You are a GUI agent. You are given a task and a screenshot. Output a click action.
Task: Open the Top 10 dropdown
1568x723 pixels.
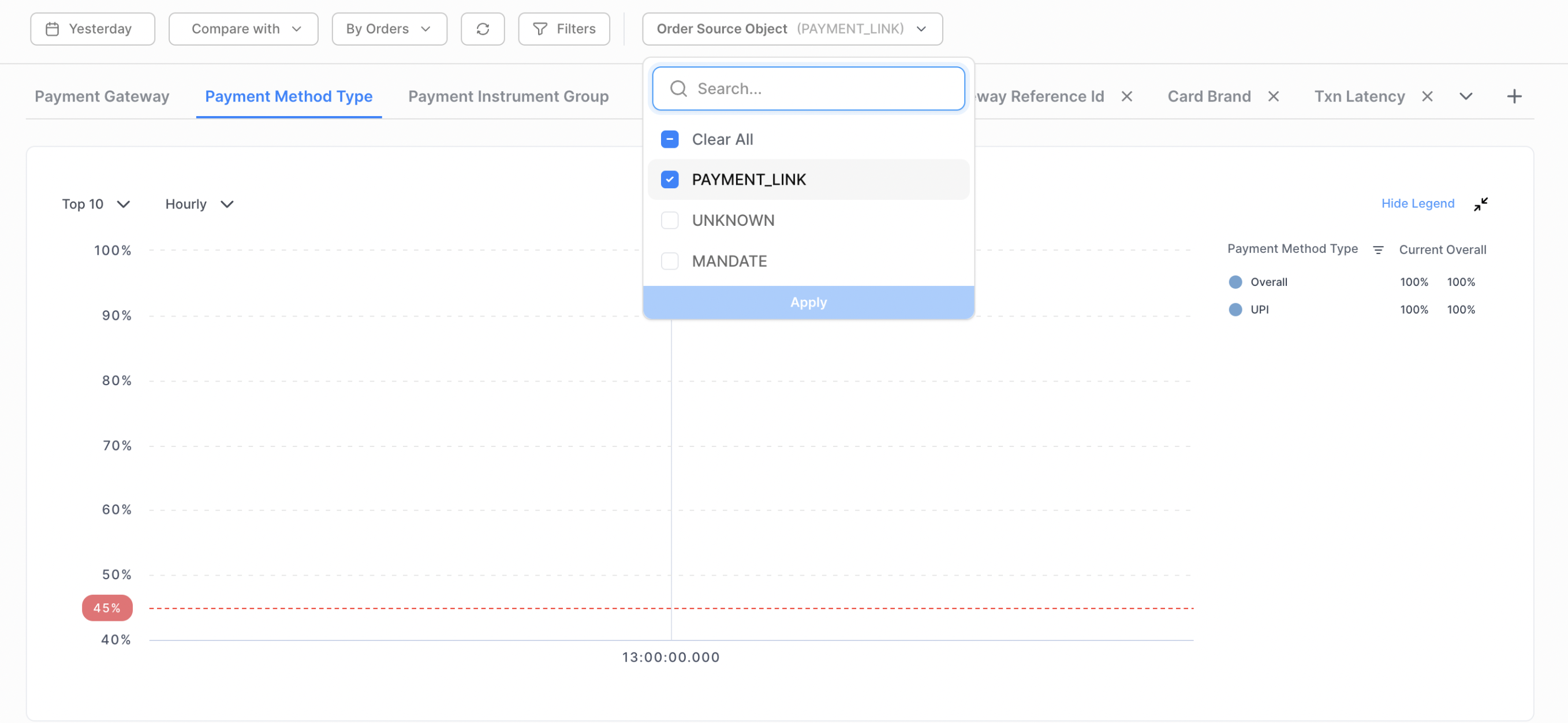[x=96, y=204]
